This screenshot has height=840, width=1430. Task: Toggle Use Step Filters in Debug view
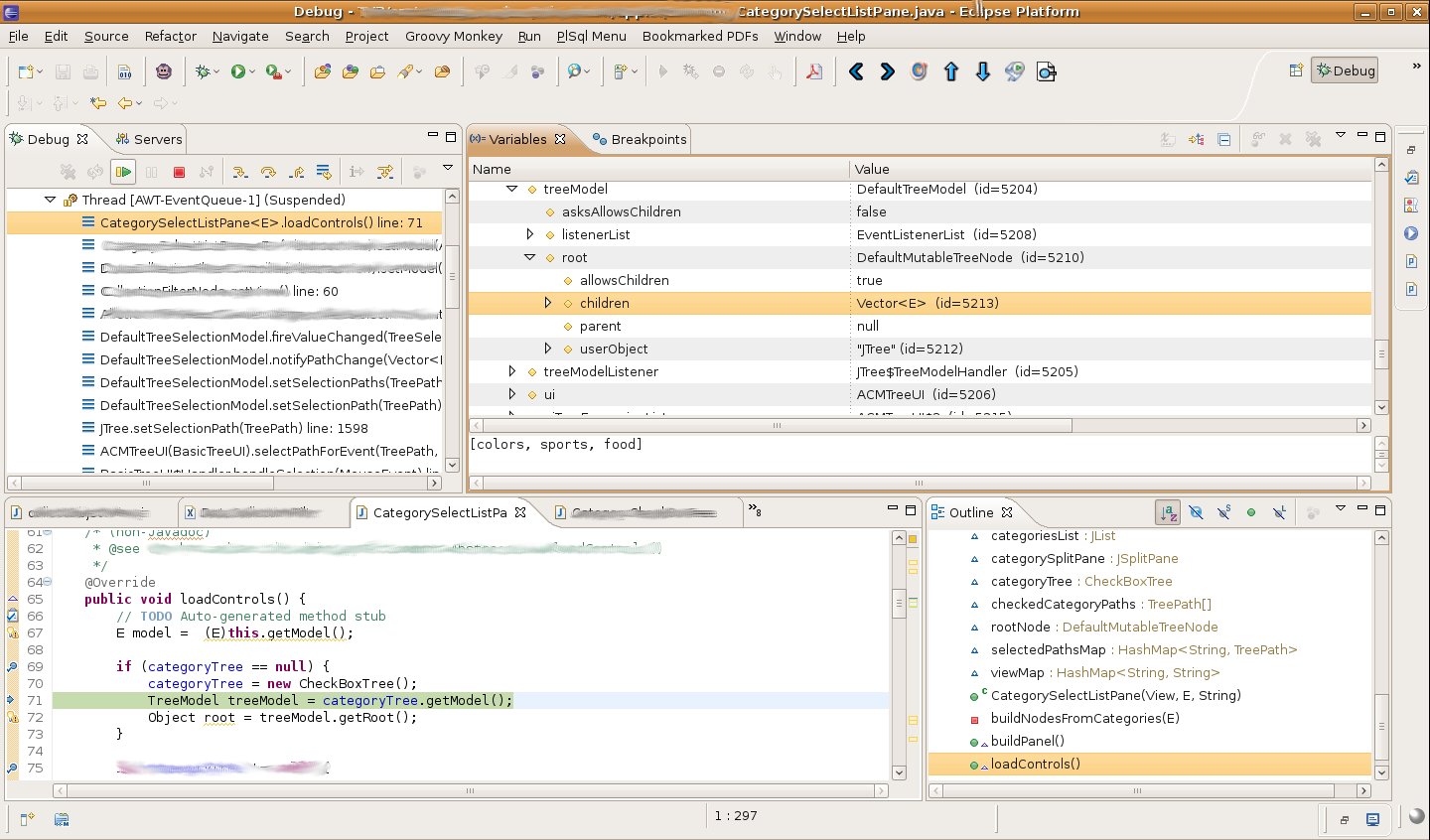385,172
